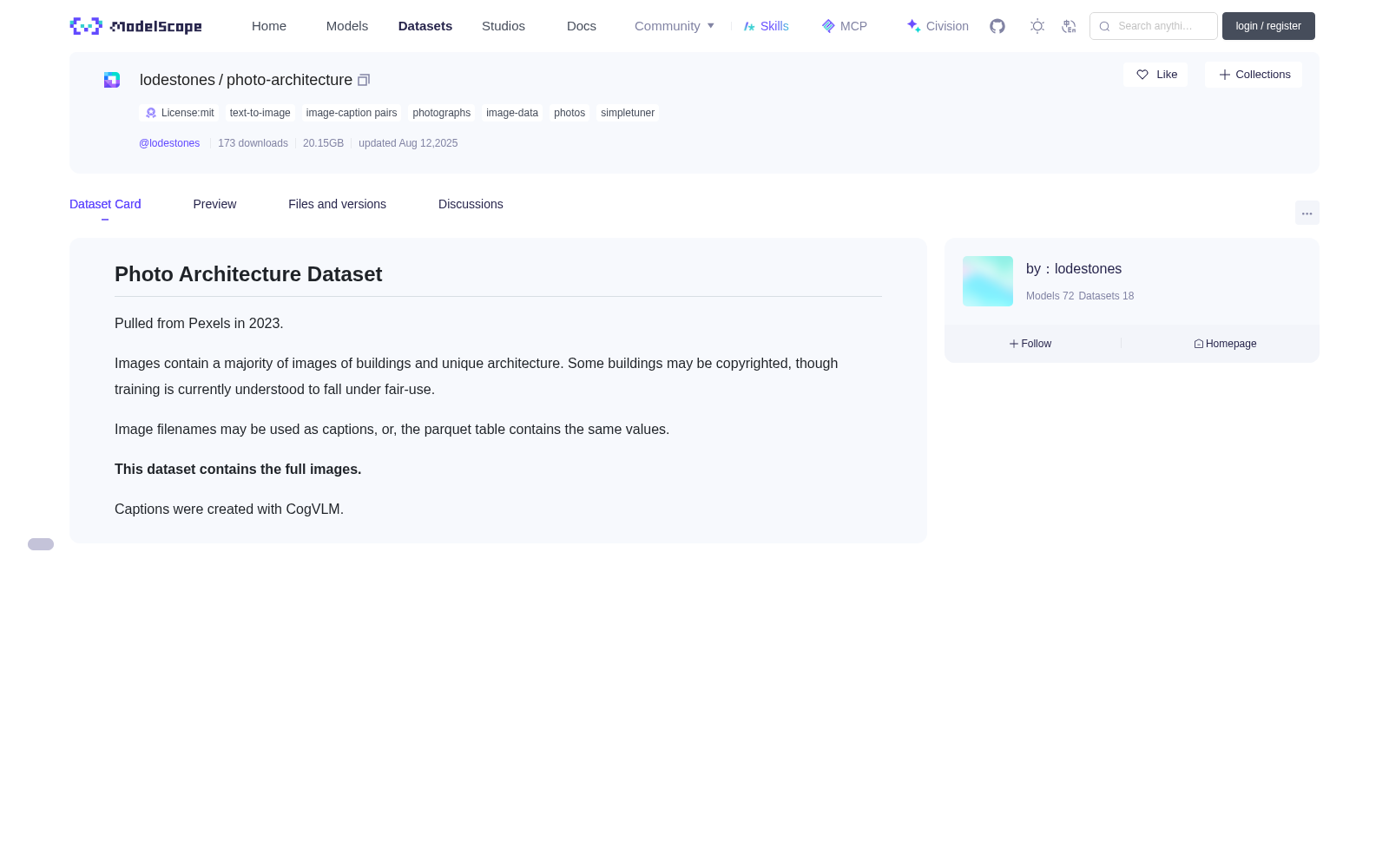Click the gradient author avatar thumbnail
The image size is (1389, 868).
tap(988, 281)
